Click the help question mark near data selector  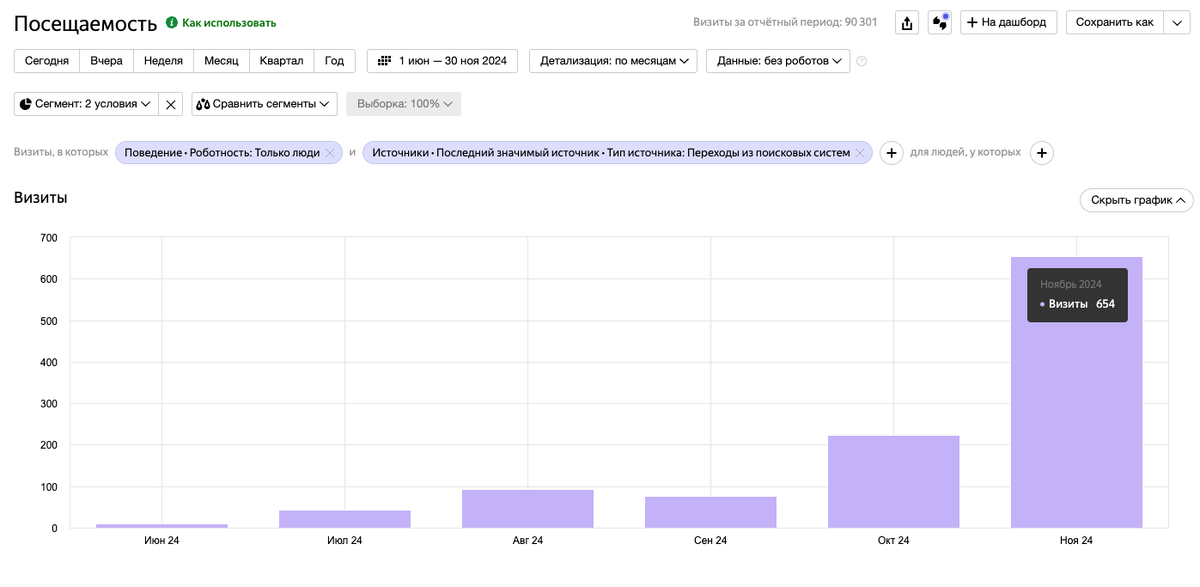pyautogui.click(x=862, y=61)
